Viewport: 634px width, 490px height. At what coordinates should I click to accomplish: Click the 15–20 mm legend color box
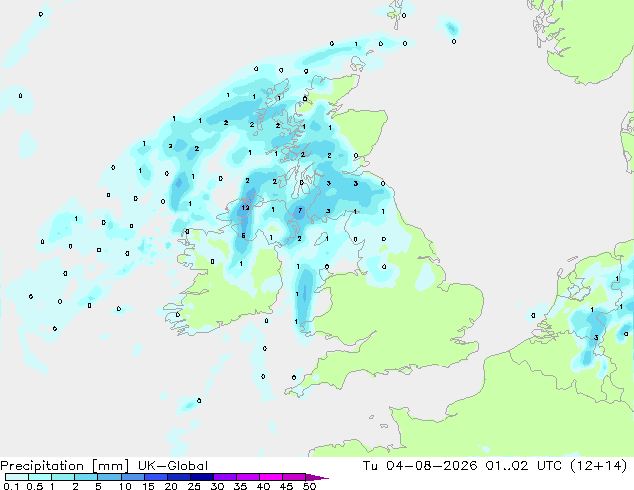[155, 477]
